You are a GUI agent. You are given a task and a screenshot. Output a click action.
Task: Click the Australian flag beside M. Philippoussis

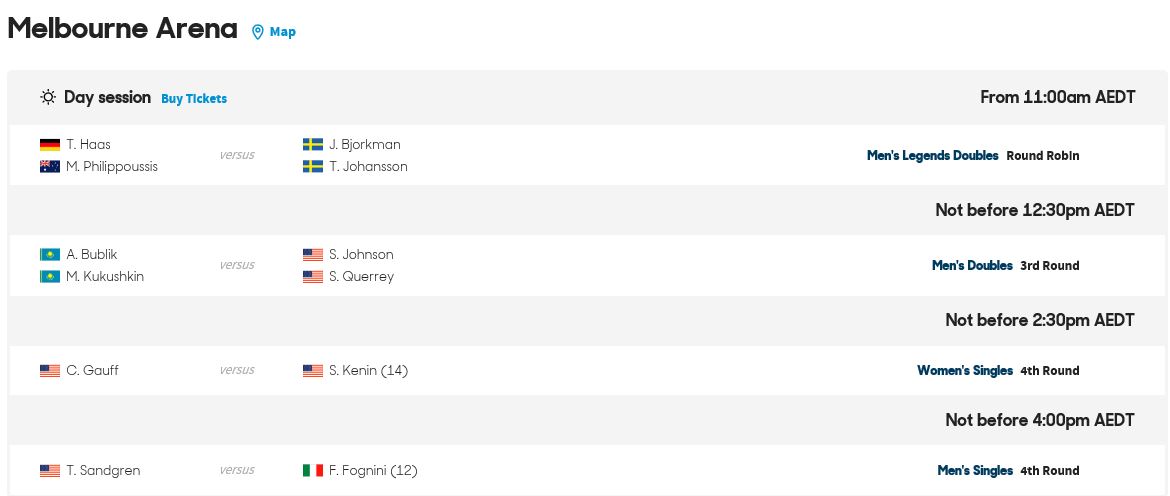coord(50,167)
